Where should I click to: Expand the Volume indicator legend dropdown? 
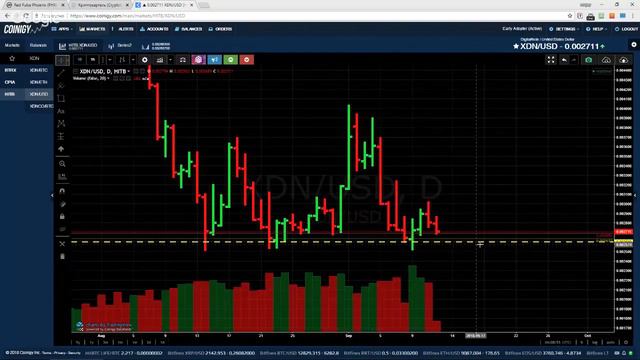coord(108,78)
